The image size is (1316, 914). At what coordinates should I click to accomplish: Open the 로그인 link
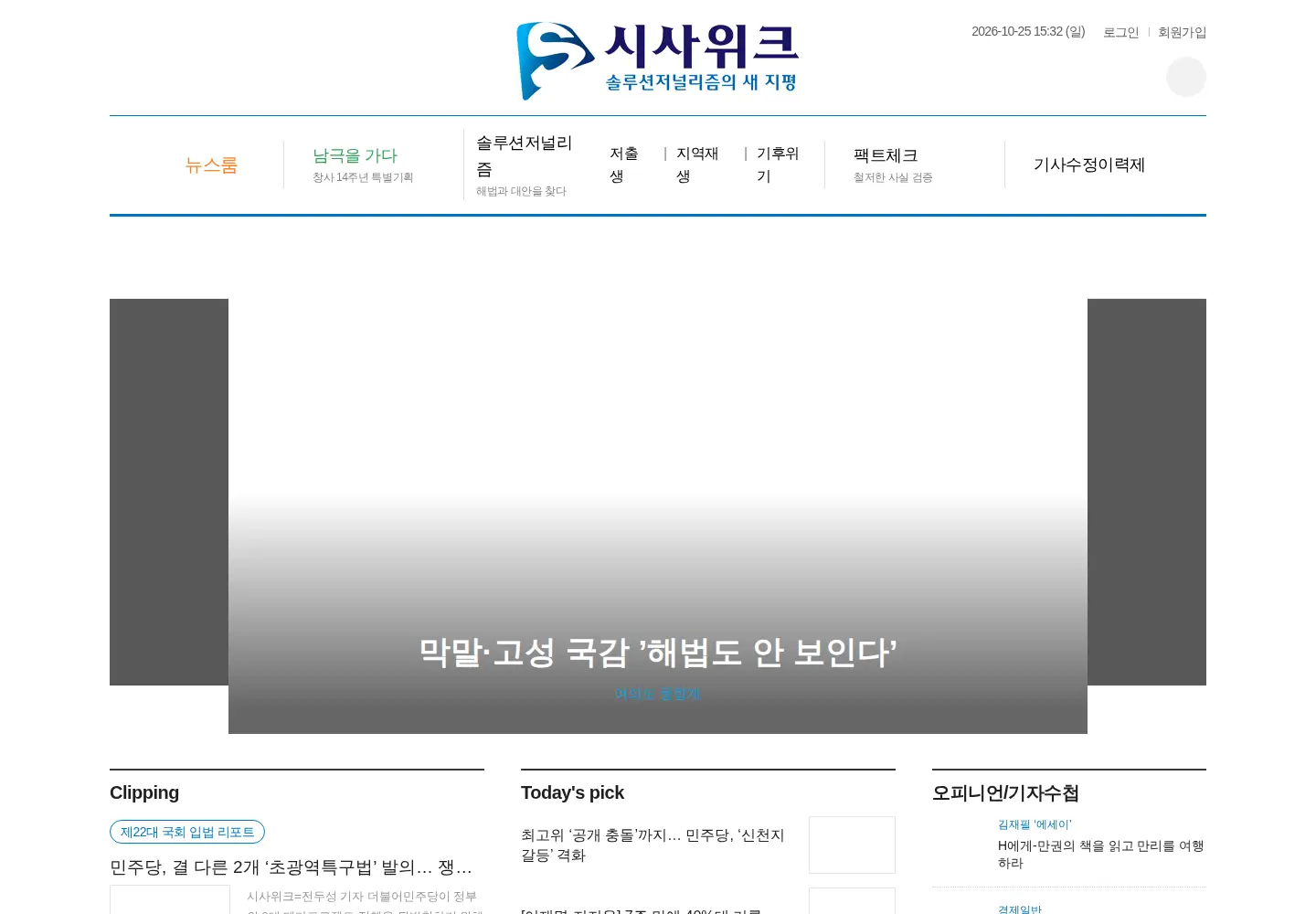click(1120, 32)
